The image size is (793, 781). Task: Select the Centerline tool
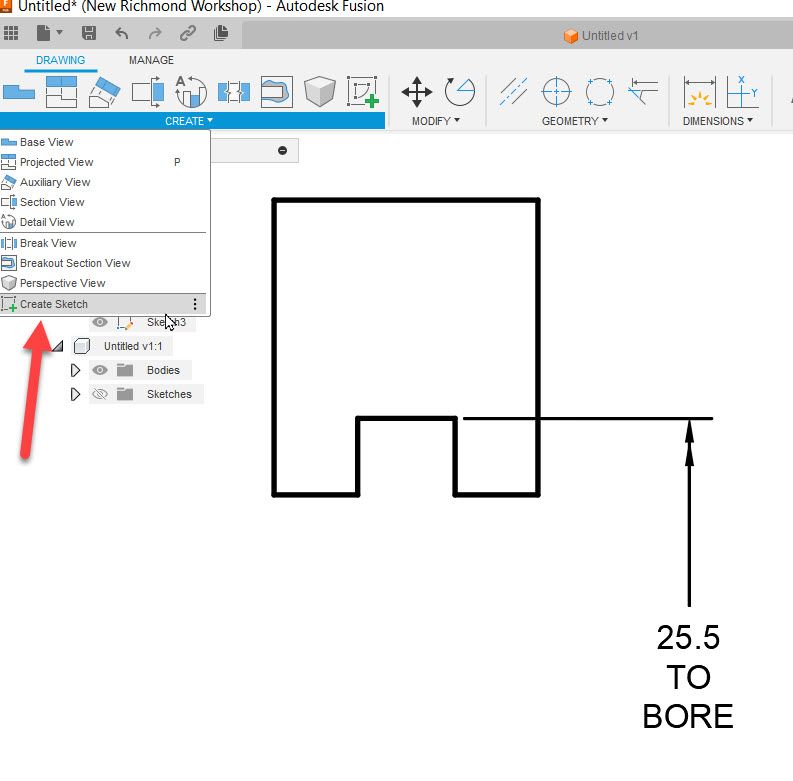[x=513, y=92]
